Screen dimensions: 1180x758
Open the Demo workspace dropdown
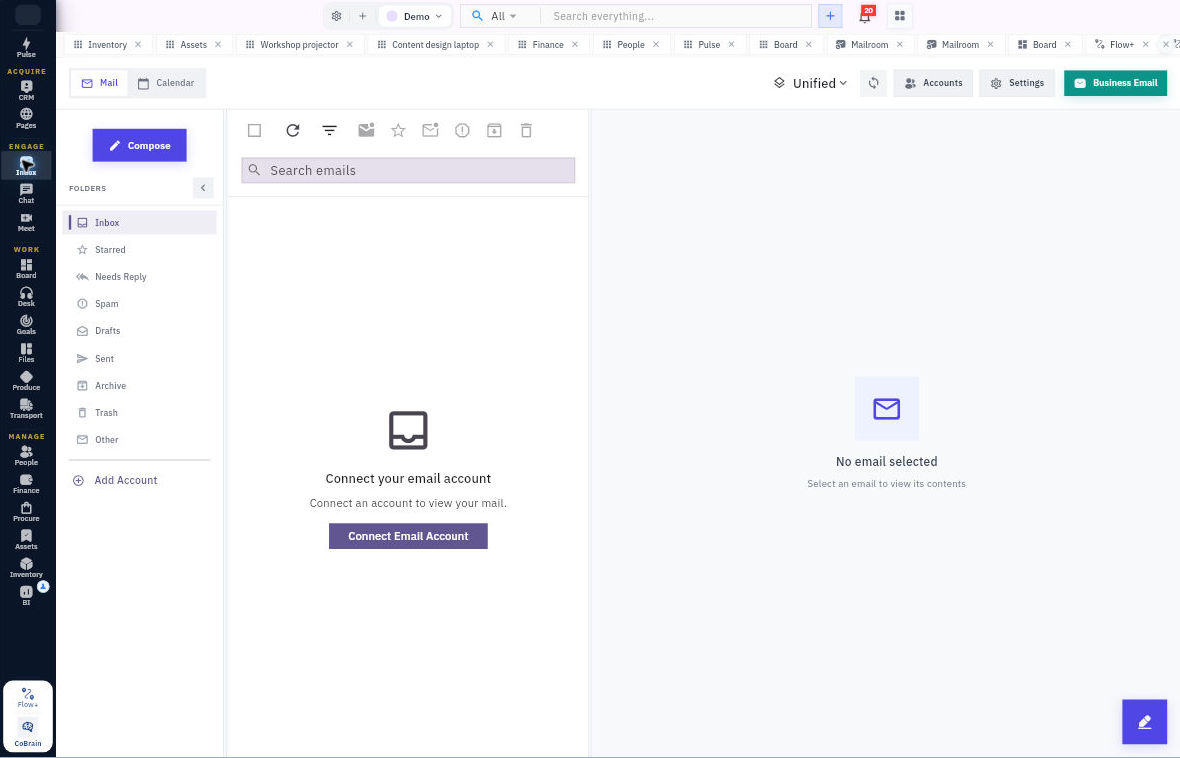coord(415,16)
